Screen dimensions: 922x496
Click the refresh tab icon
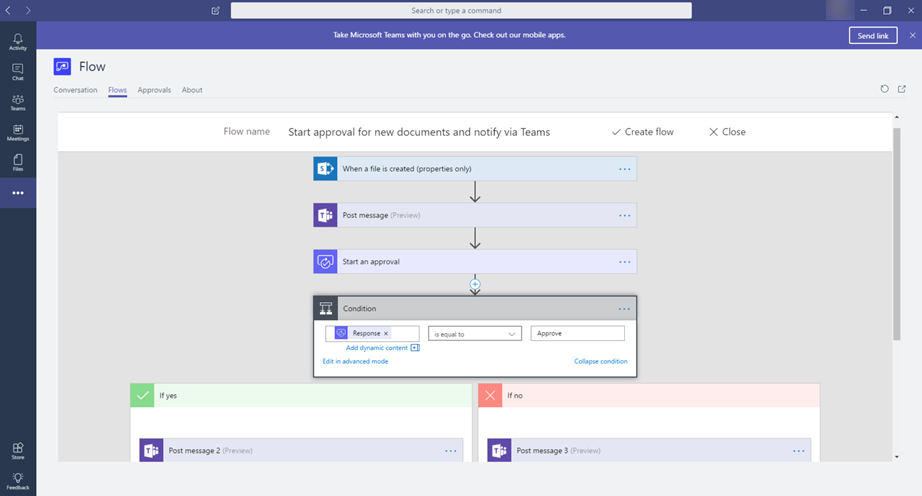point(884,89)
